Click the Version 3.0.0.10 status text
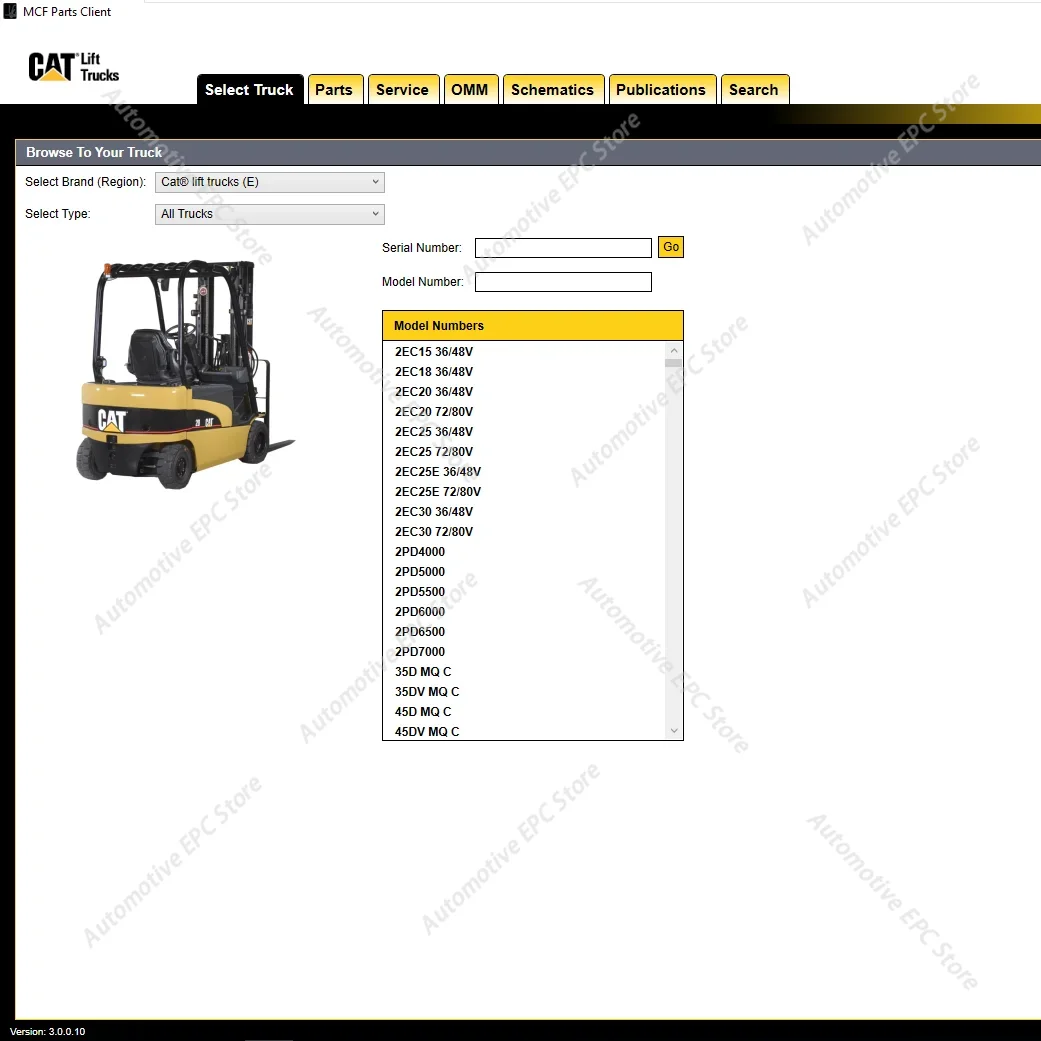This screenshot has width=1041, height=1041. [48, 1032]
